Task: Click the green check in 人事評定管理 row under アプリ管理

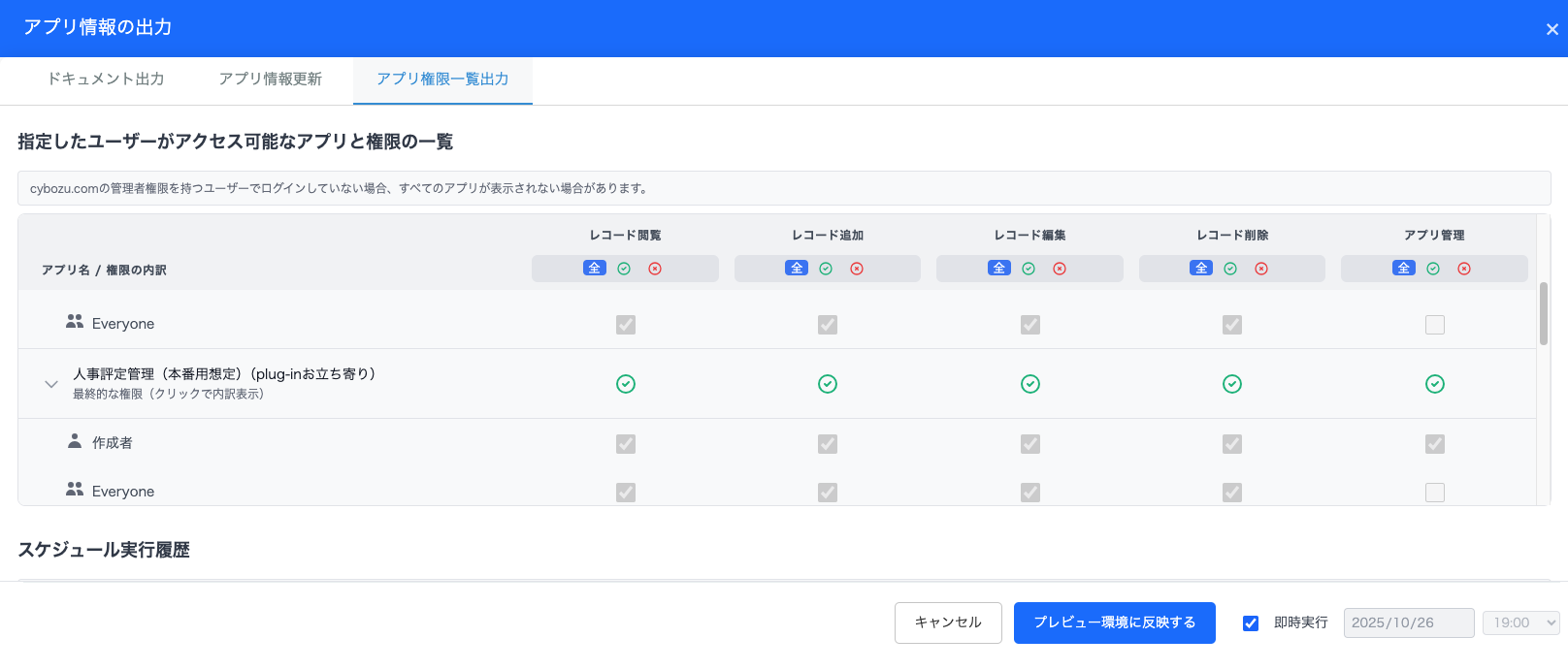Action: coord(1435,384)
